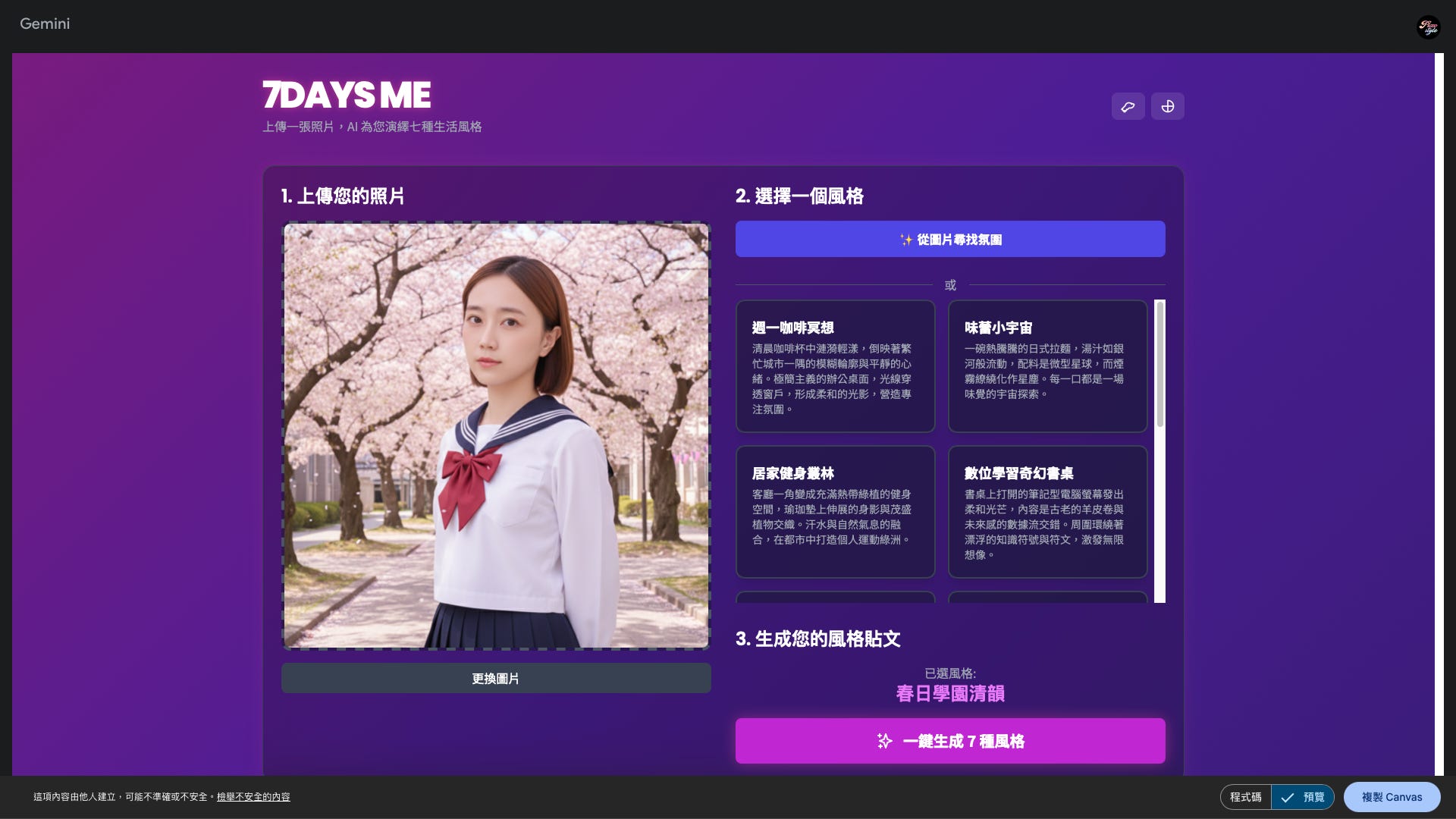This screenshot has width=1456, height=819.
Task: Click the sparkle icon on 一鍵生成 button
Action: point(884,741)
